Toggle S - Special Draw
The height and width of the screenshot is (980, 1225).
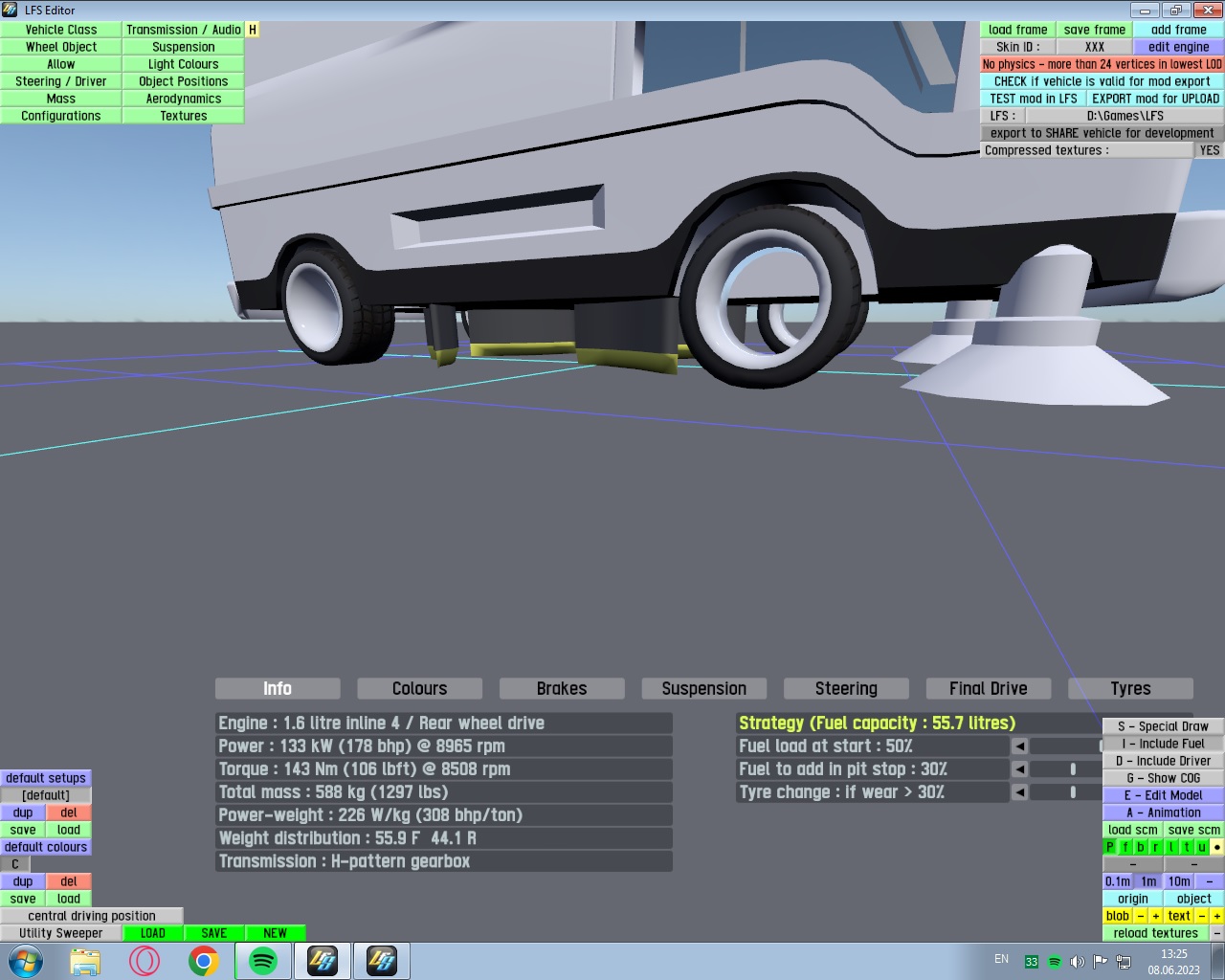pos(1163,726)
